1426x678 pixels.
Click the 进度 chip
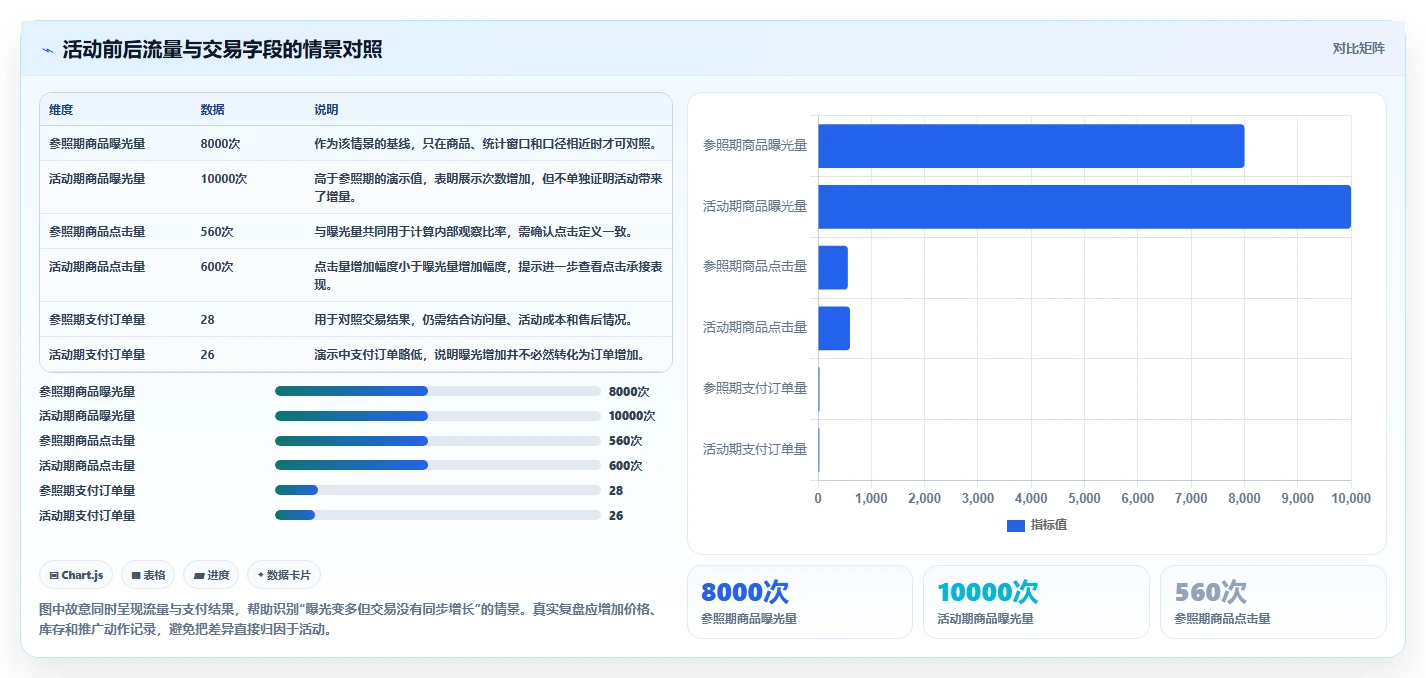click(211, 575)
